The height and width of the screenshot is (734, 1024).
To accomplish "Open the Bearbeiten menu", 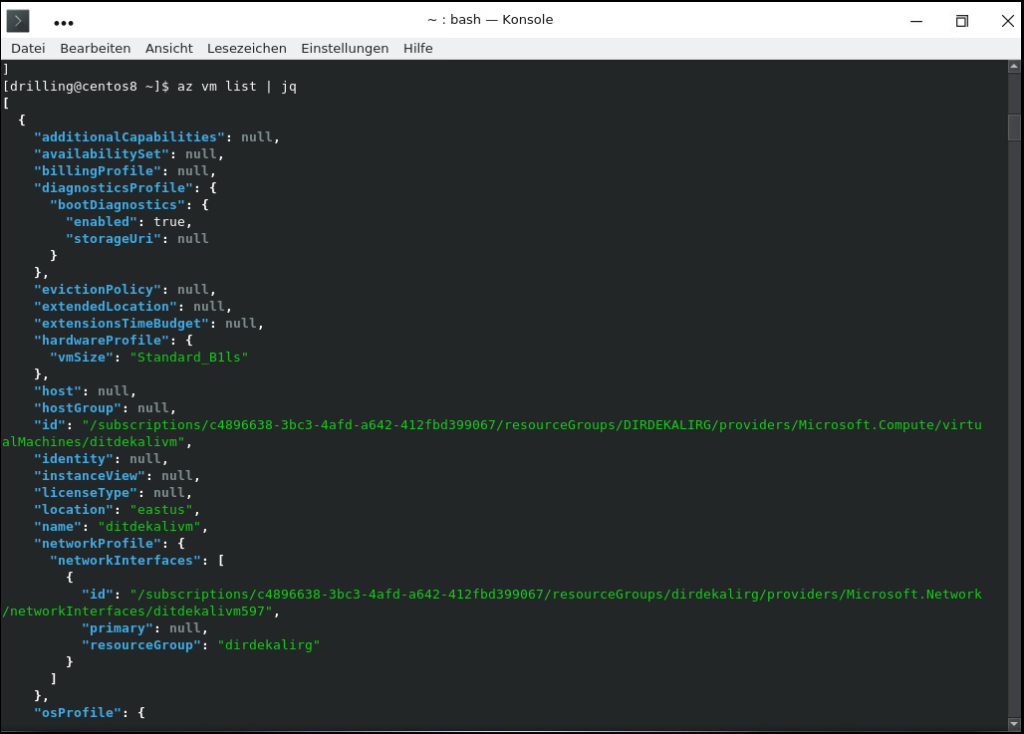I will (95, 48).
